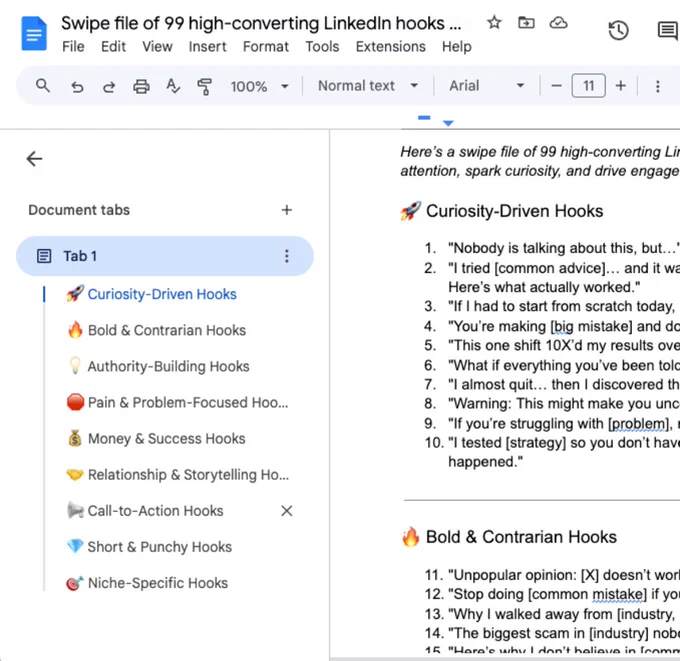Viewport: 680px width, 661px height.
Task: Run spelling and grammar check icon
Action: 173,86
